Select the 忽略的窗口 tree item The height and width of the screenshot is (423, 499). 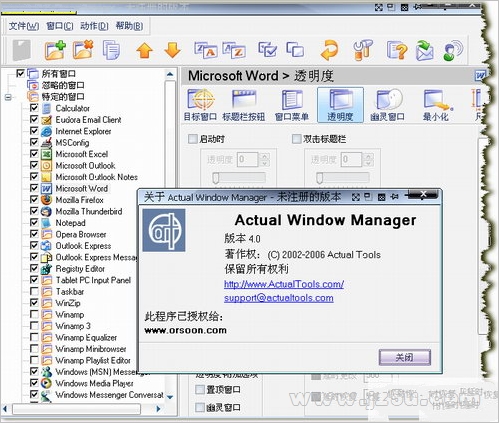click(x=63, y=85)
